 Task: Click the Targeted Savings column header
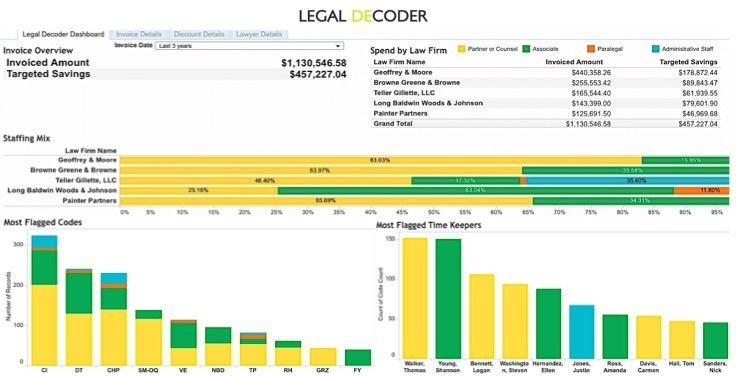(688, 62)
